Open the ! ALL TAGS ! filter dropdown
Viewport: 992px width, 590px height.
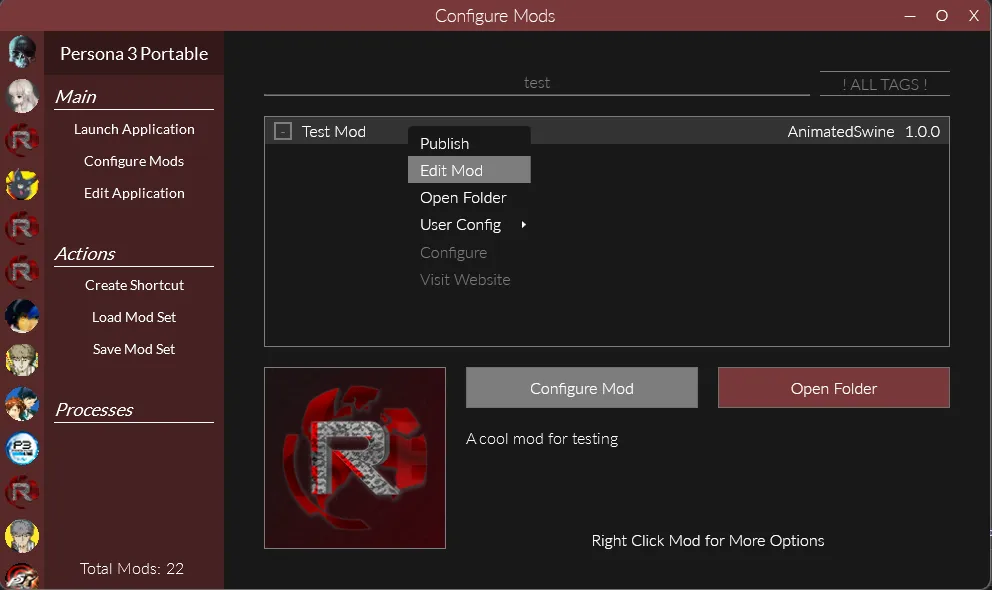pos(884,84)
